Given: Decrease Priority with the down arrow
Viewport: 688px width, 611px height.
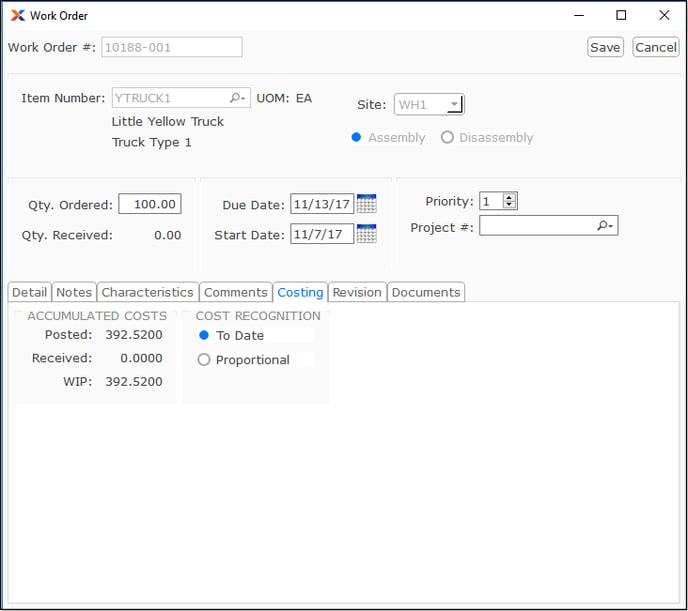Looking at the screenshot, I should 510,205.
